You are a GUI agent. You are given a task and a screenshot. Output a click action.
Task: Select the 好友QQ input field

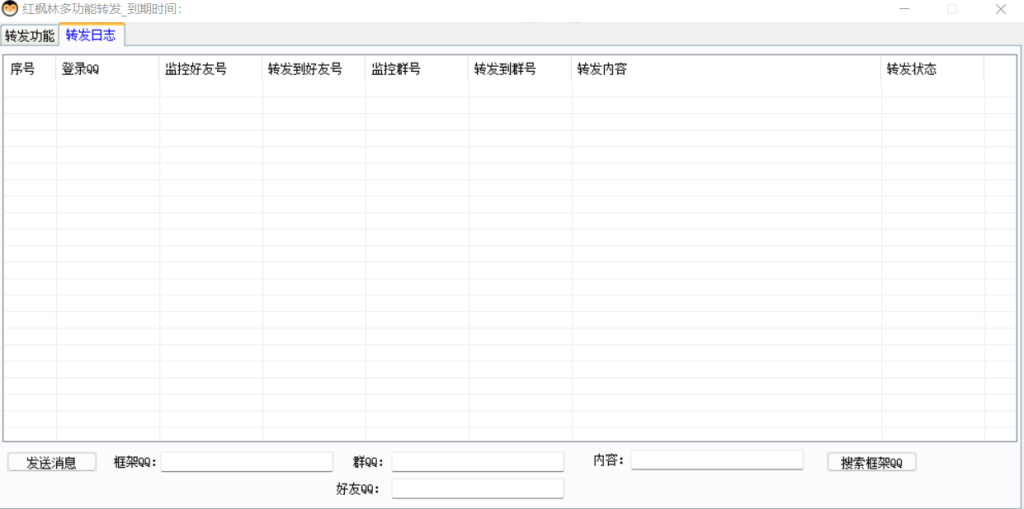(477, 488)
